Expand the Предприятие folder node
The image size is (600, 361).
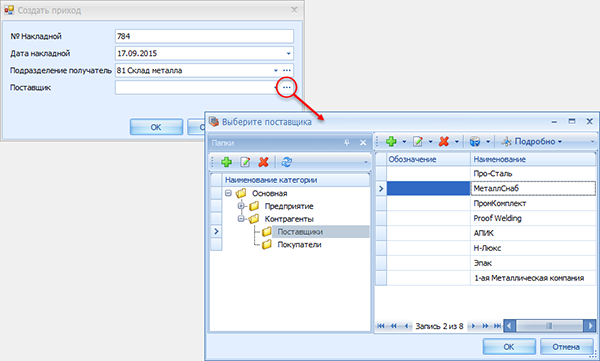pos(241,206)
